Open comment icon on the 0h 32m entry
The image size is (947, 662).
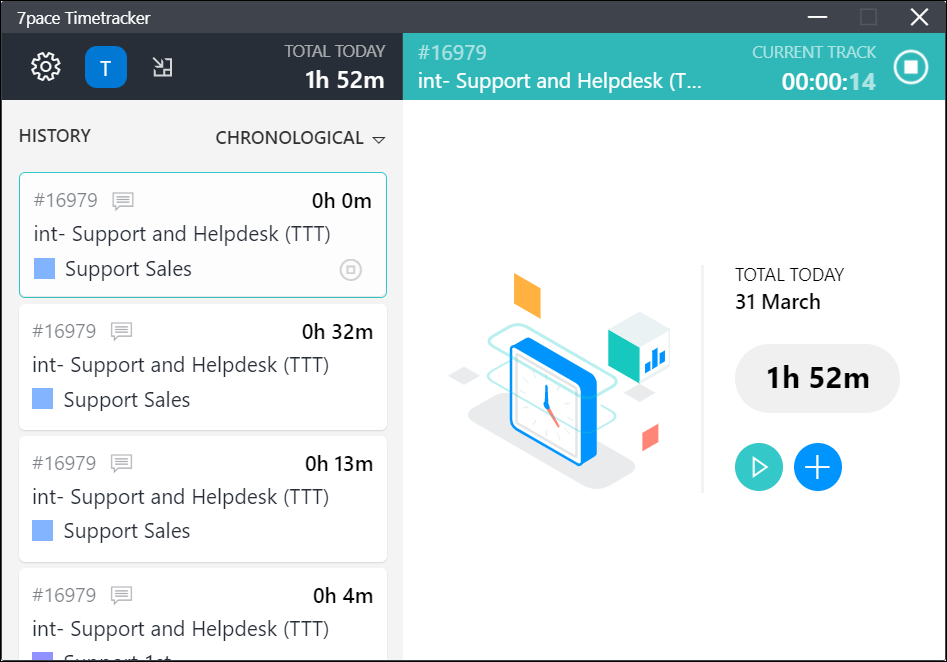[121, 331]
